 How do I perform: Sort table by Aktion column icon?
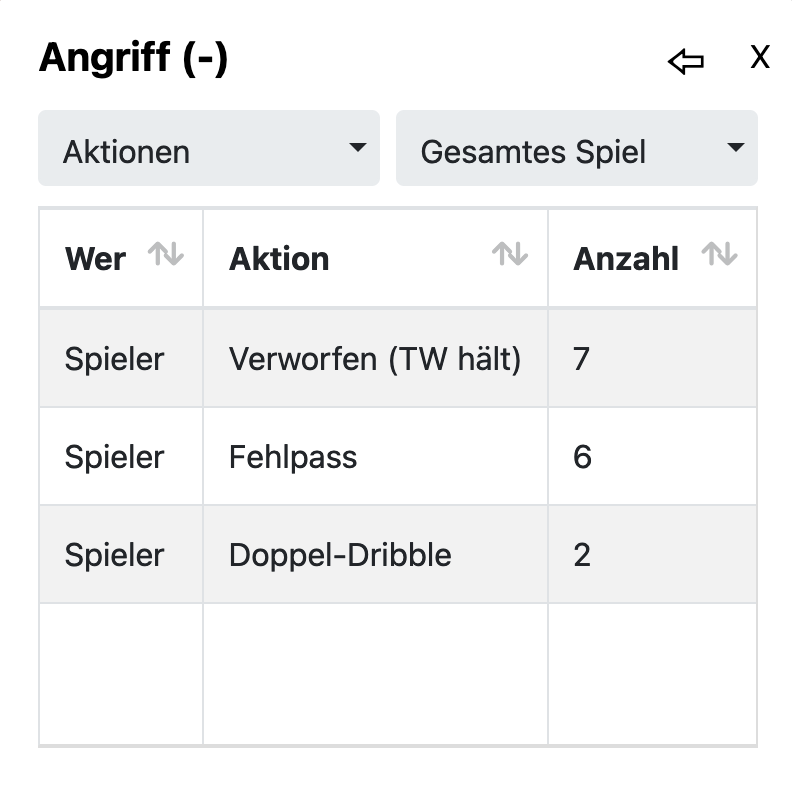[x=510, y=255]
